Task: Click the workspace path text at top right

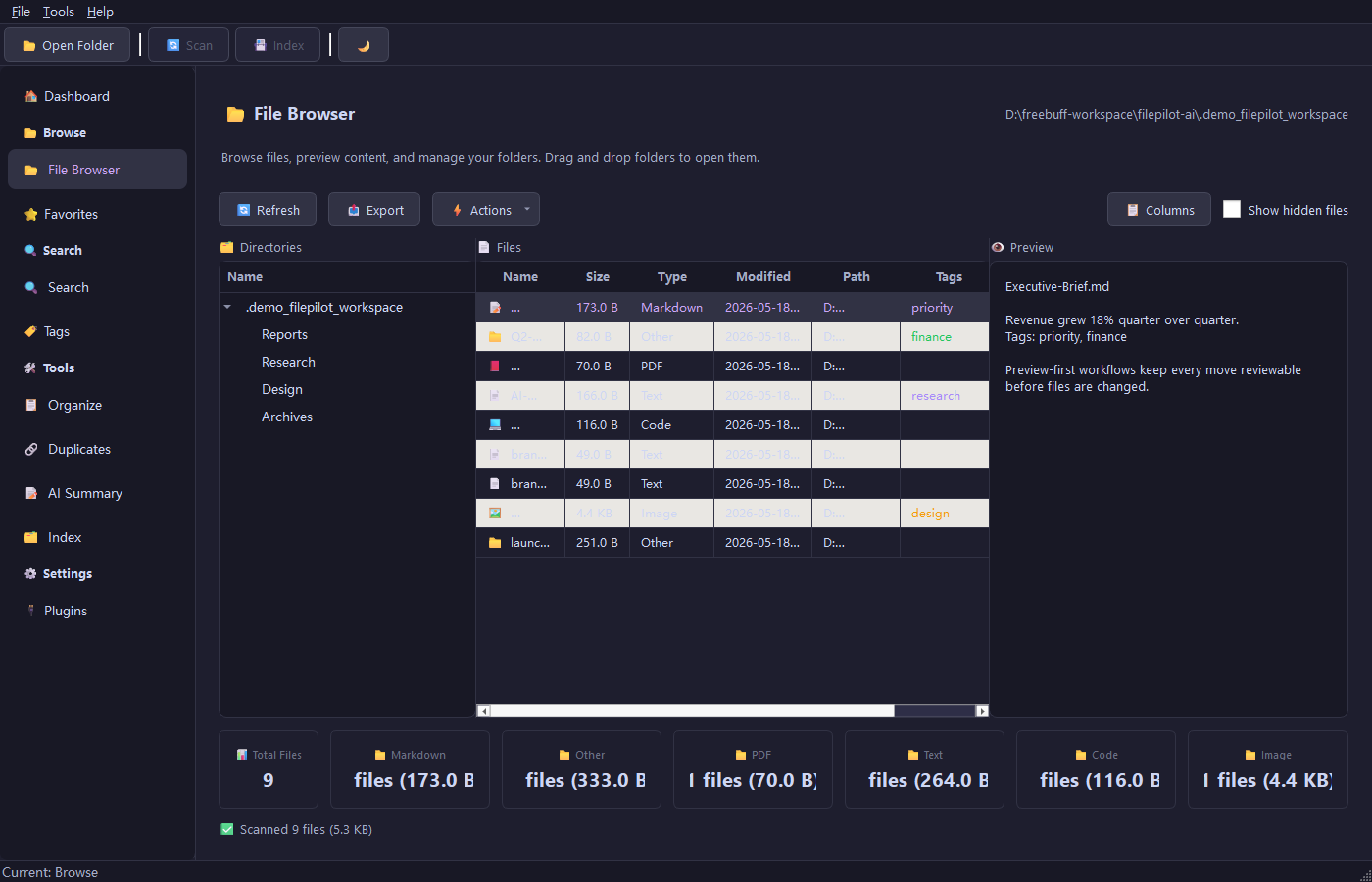Action: tap(1177, 115)
